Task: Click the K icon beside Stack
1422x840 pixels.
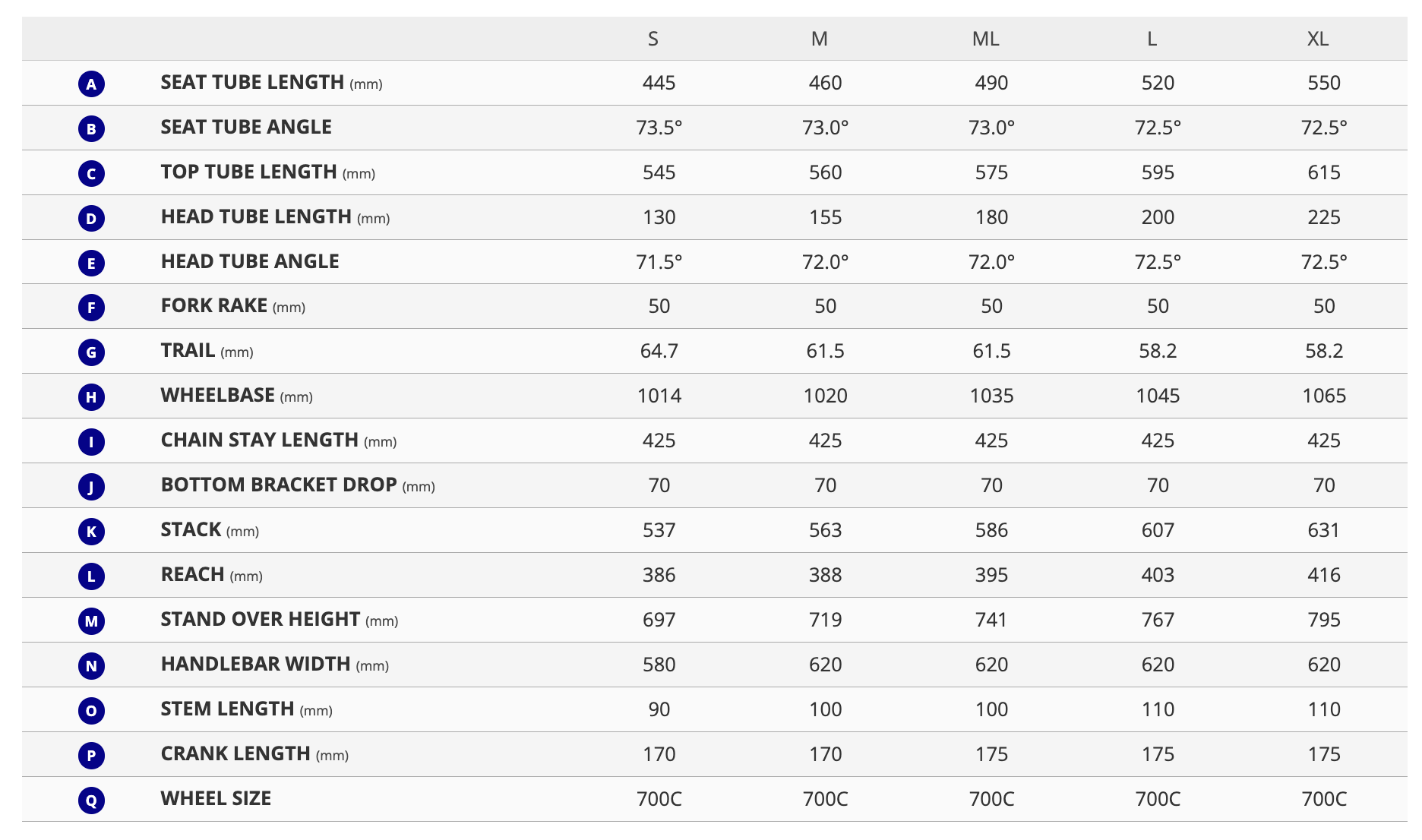Action: click(x=91, y=532)
